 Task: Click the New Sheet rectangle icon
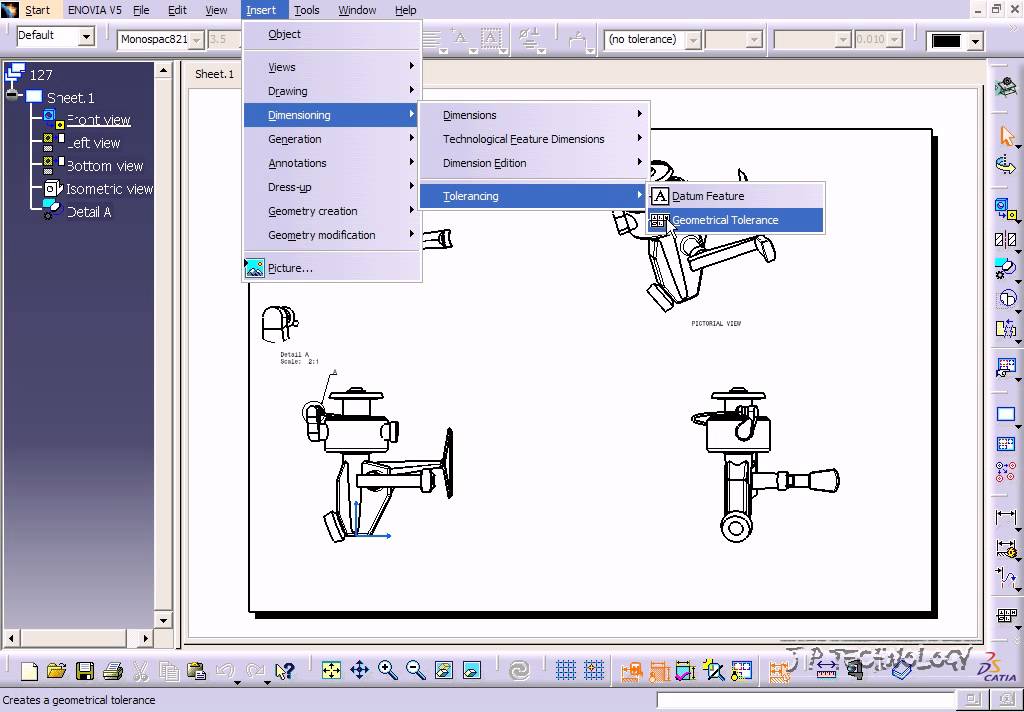pos(1006,414)
